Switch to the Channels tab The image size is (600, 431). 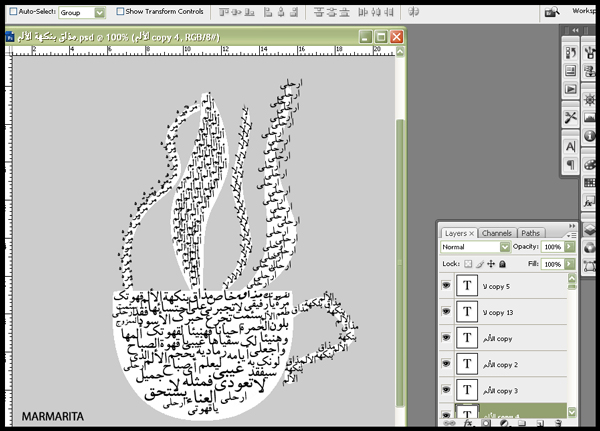(497, 233)
